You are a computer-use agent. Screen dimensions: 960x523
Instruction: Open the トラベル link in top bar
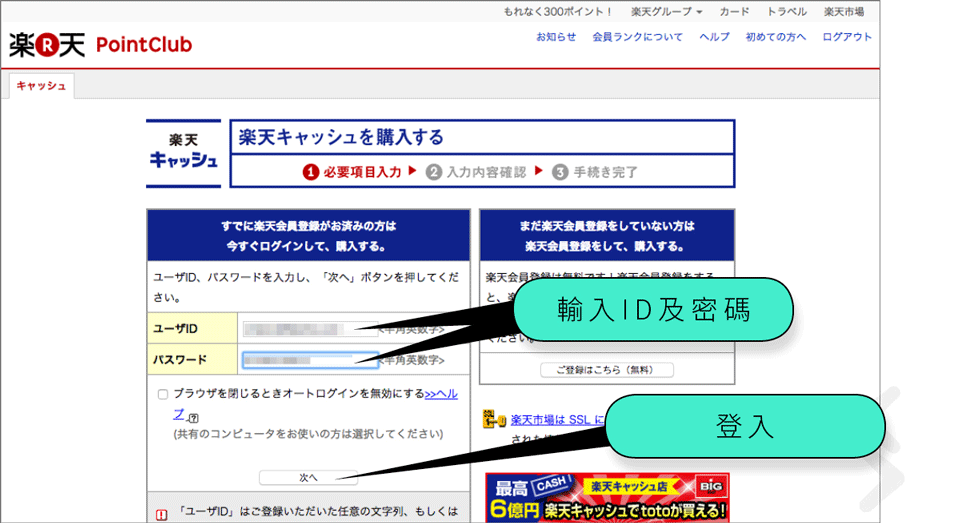(787, 12)
